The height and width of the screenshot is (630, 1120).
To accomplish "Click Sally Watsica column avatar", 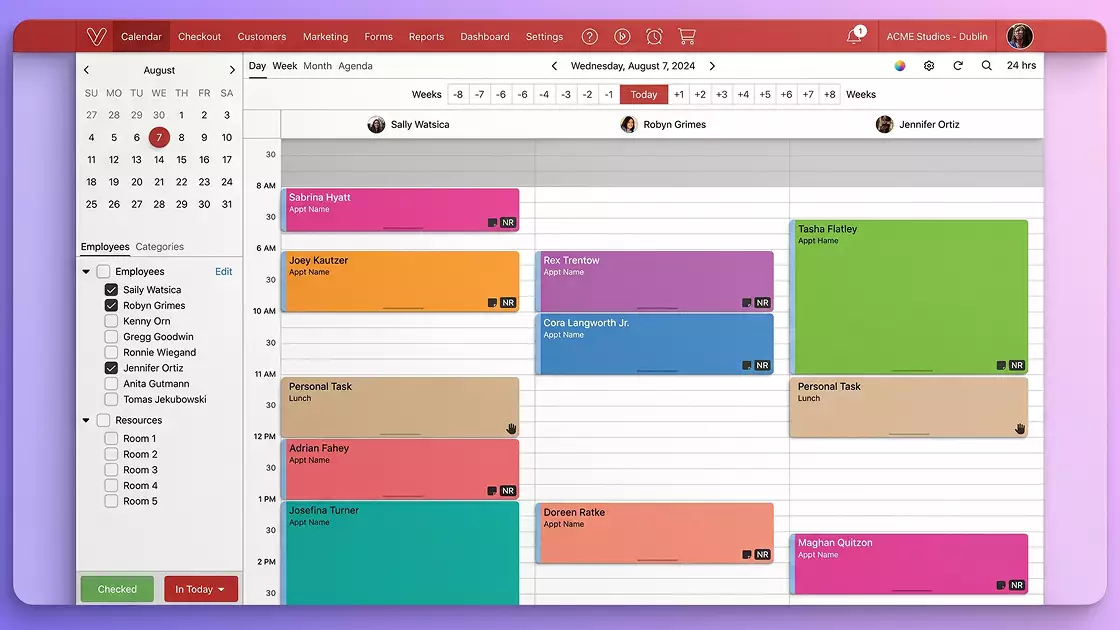I will (x=376, y=124).
